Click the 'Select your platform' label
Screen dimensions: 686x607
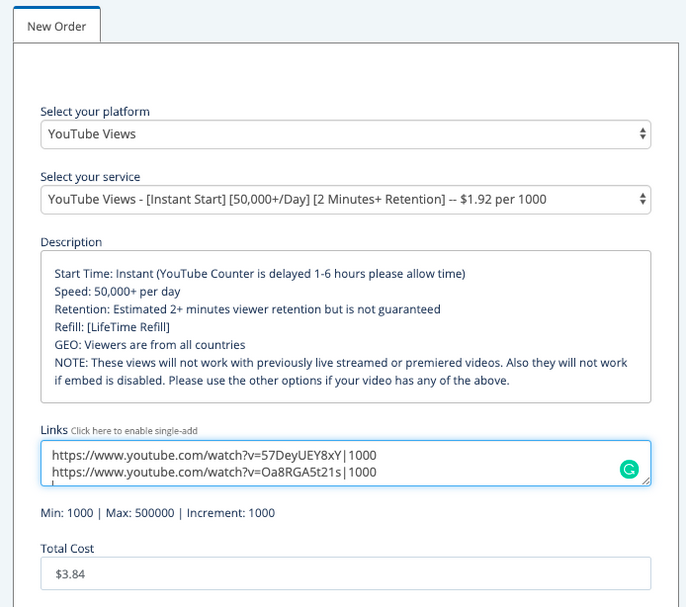95,112
